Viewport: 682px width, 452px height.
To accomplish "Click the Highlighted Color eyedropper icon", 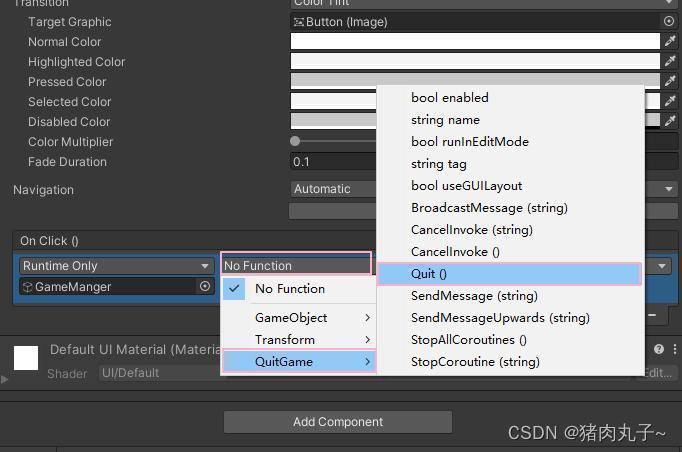I will click(670, 61).
